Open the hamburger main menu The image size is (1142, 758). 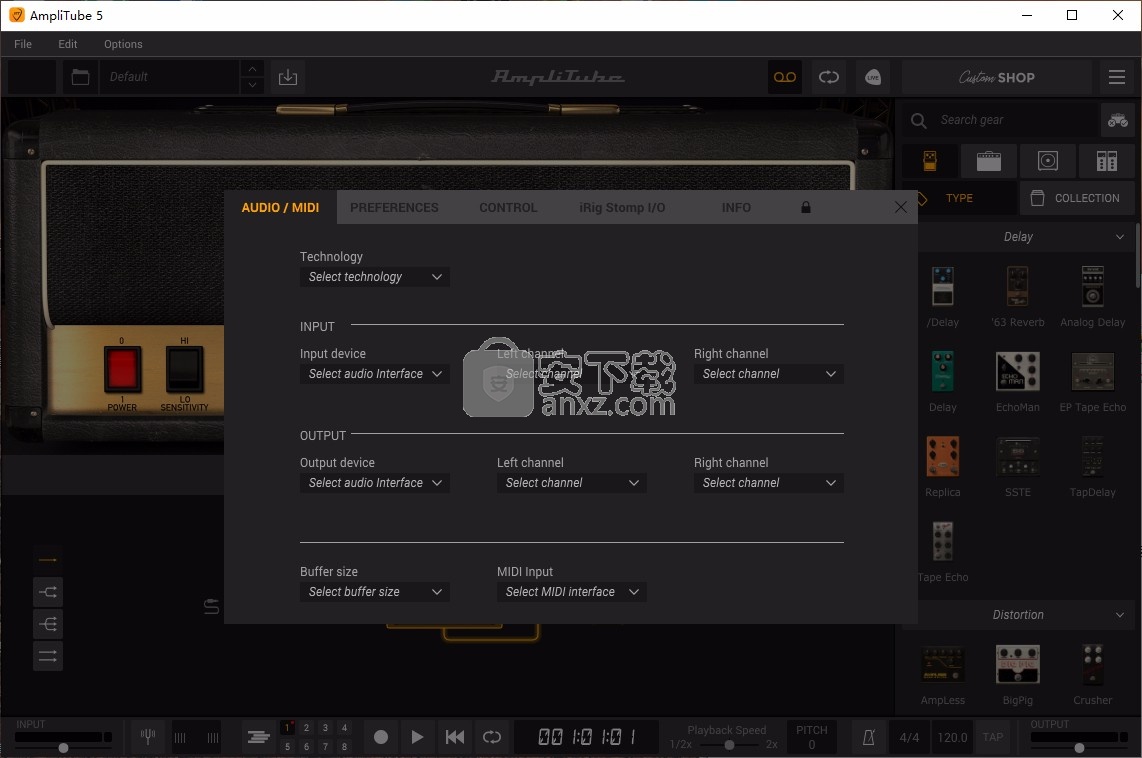(1117, 77)
